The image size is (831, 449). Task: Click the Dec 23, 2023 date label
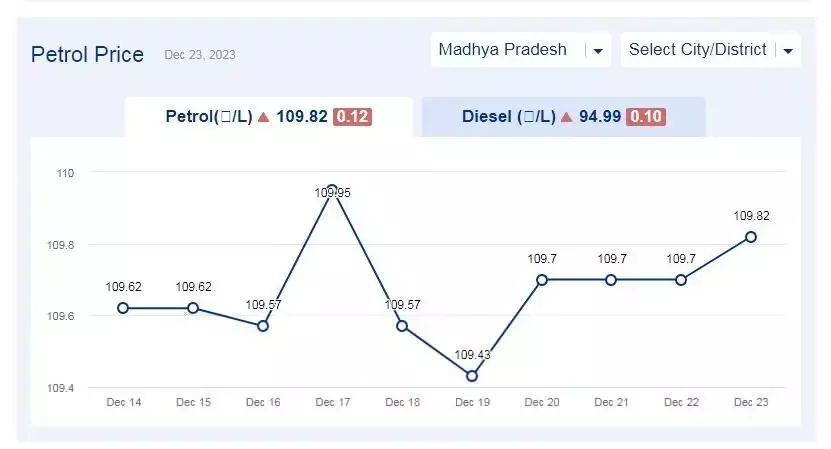200,55
